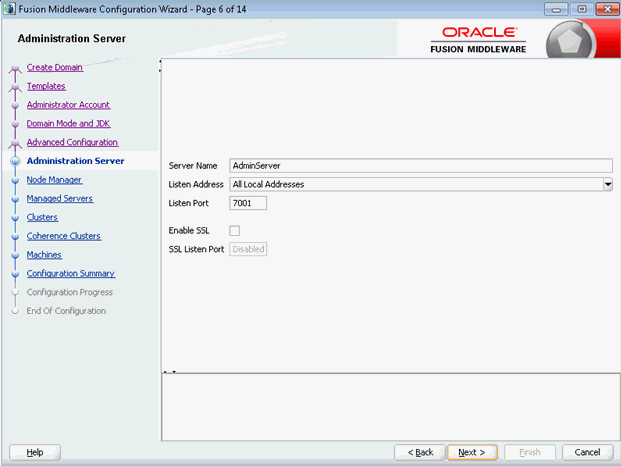Open the Advanced Configuration step
This screenshot has height=466, width=621.
72,142
